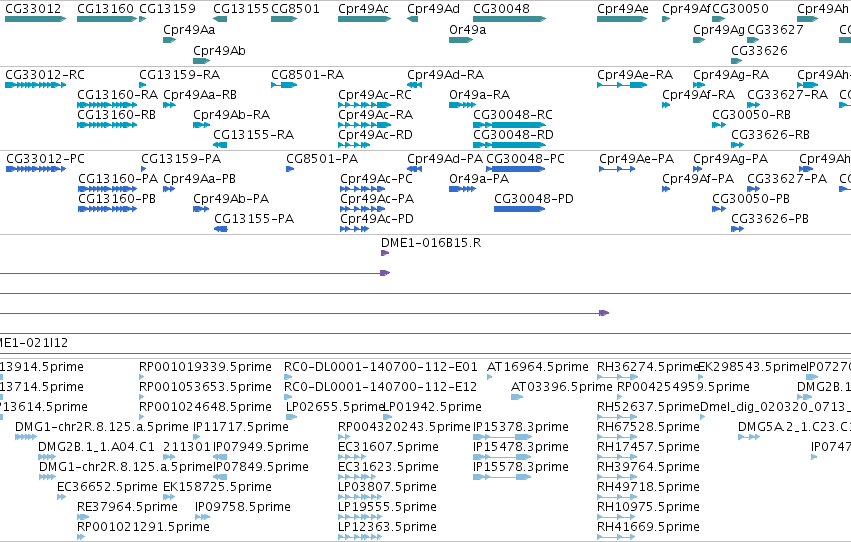The image size is (851, 542).
Task: Click CG30048-PC protein label
Action: pos(525,159)
